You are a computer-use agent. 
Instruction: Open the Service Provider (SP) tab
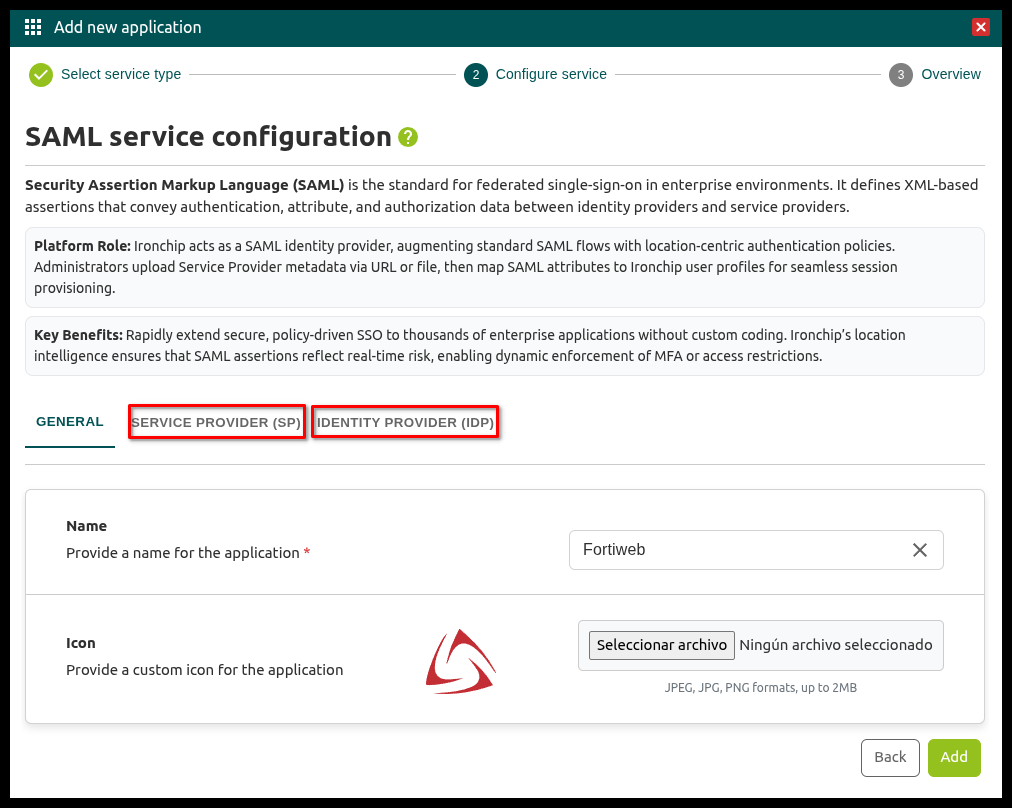(x=216, y=423)
